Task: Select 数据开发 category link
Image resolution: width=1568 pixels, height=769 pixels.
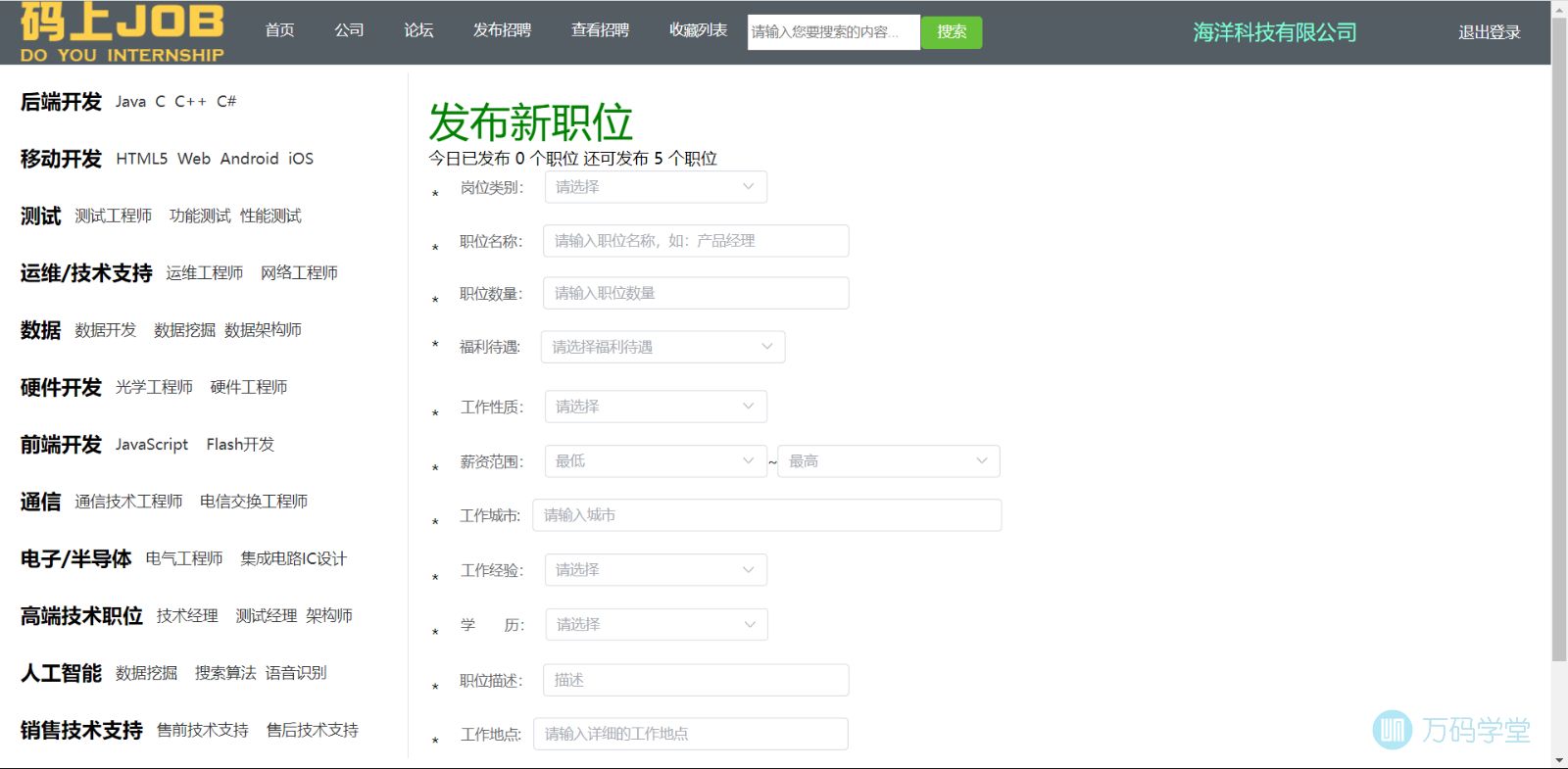Action: [106, 330]
